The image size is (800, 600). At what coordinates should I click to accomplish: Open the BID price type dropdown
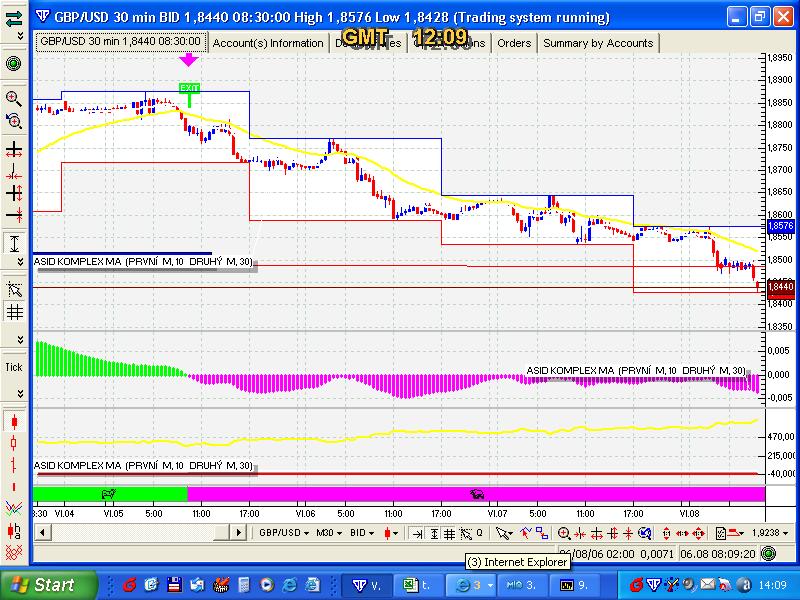365,533
